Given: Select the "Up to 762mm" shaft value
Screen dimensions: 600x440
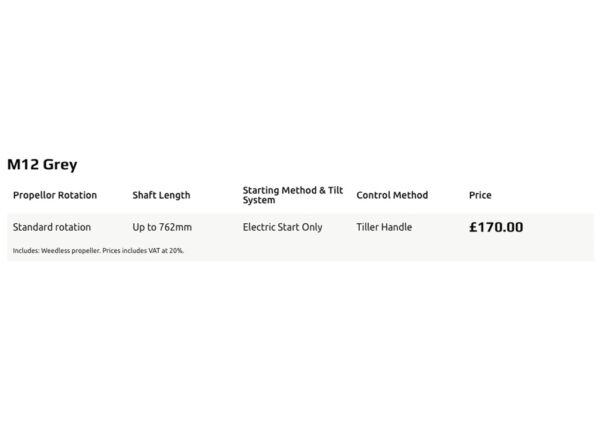Looking at the screenshot, I should click(161, 227).
